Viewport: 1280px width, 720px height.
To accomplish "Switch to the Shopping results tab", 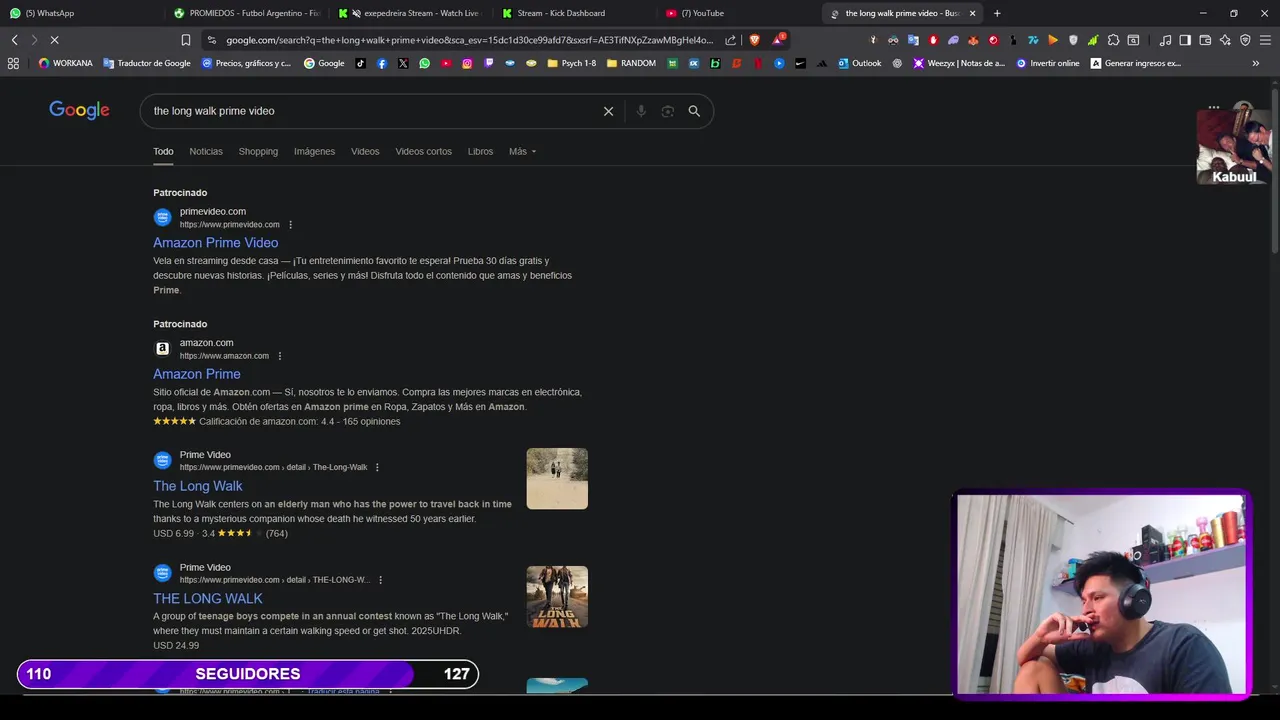I will tap(258, 151).
